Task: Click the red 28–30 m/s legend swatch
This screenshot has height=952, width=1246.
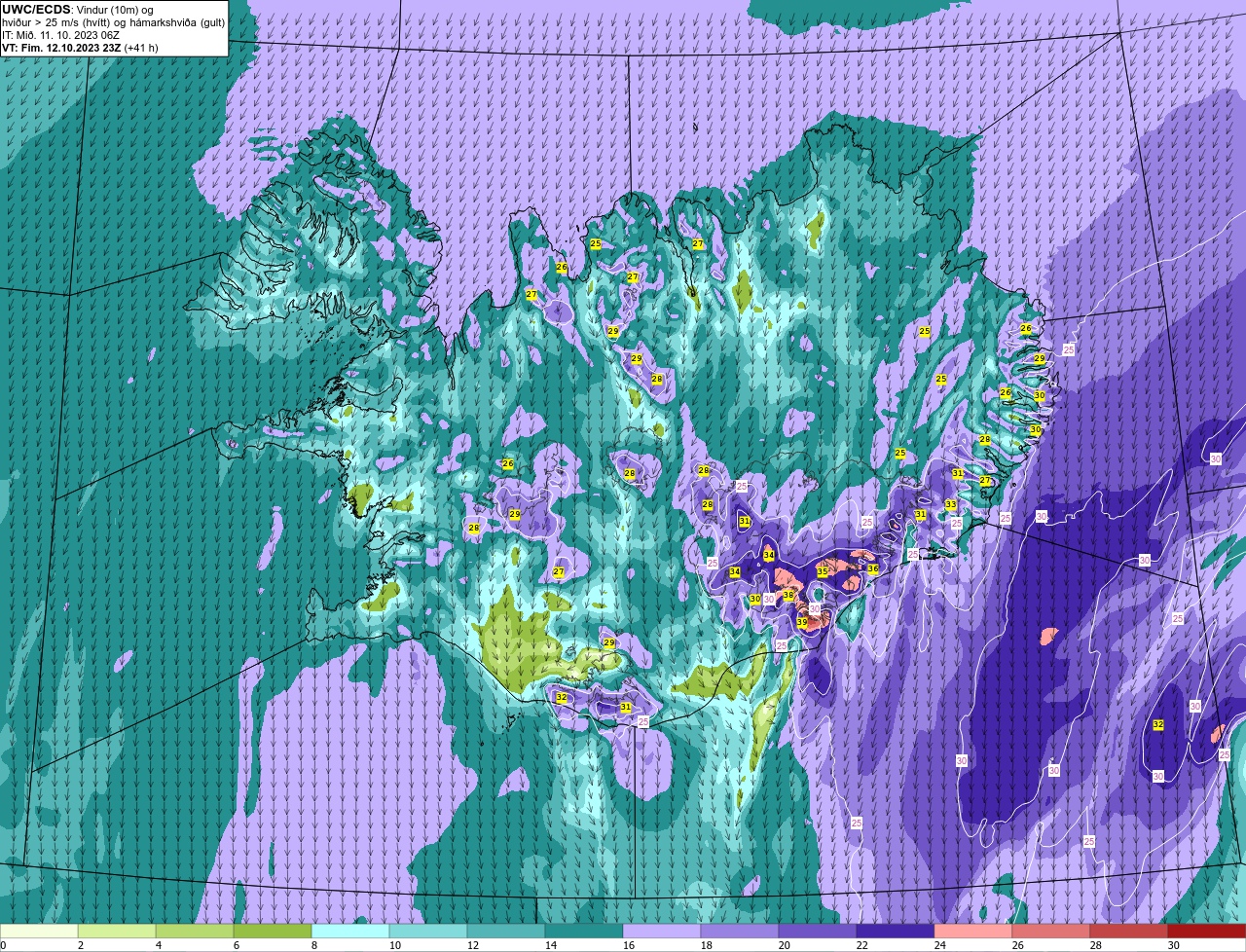Action: (1129, 932)
